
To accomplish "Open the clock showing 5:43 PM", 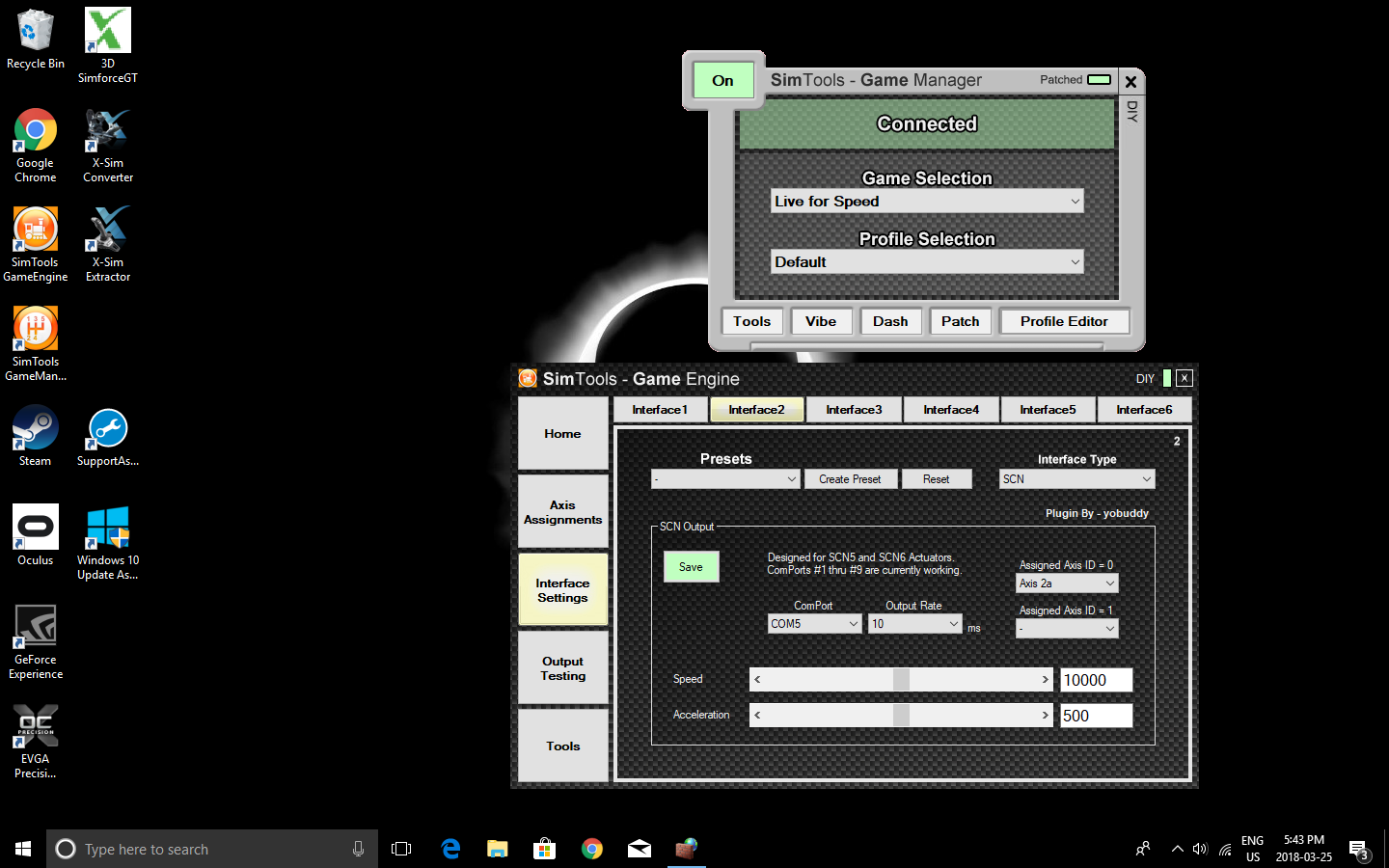I will click(1304, 849).
